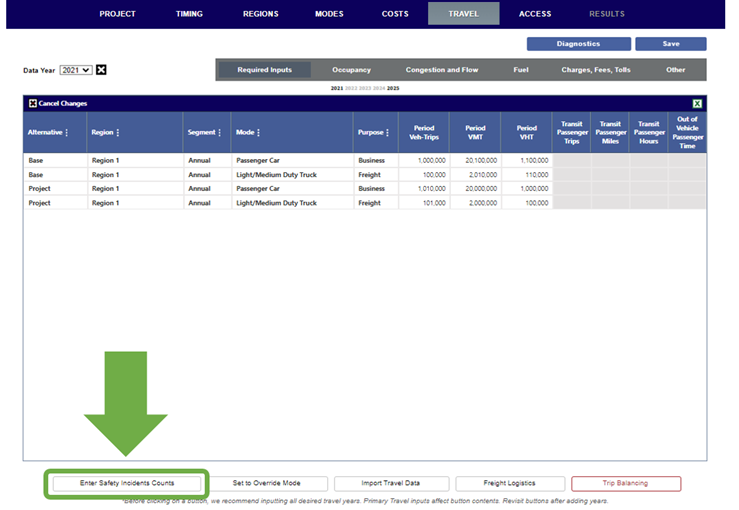This screenshot has width=739, height=510.
Task: Open the Data Year dropdown
Action: [x=75, y=70]
